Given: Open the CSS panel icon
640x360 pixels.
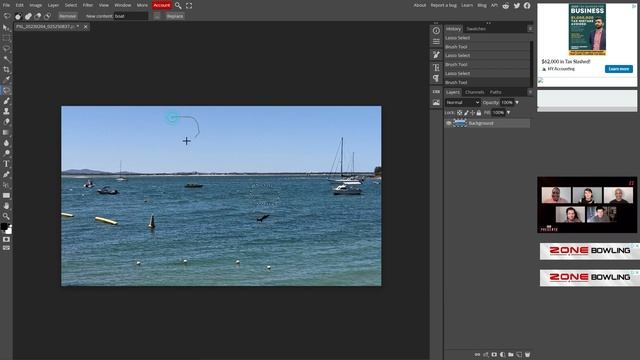Looking at the screenshot, I should pyautogui.click(x=436, y=92).
